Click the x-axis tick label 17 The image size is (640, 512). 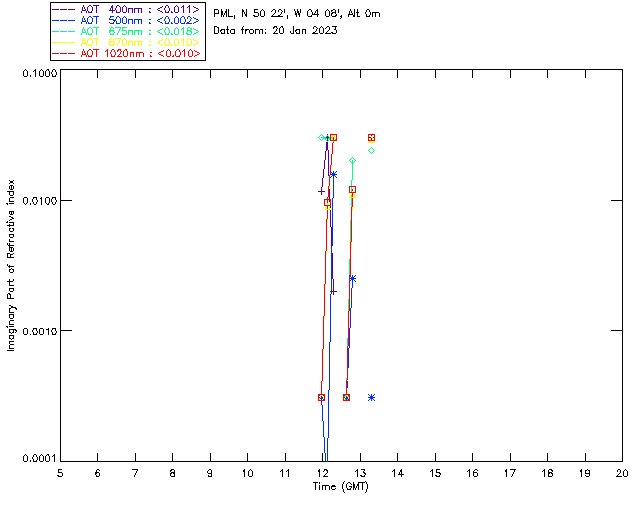pos(510,473)
